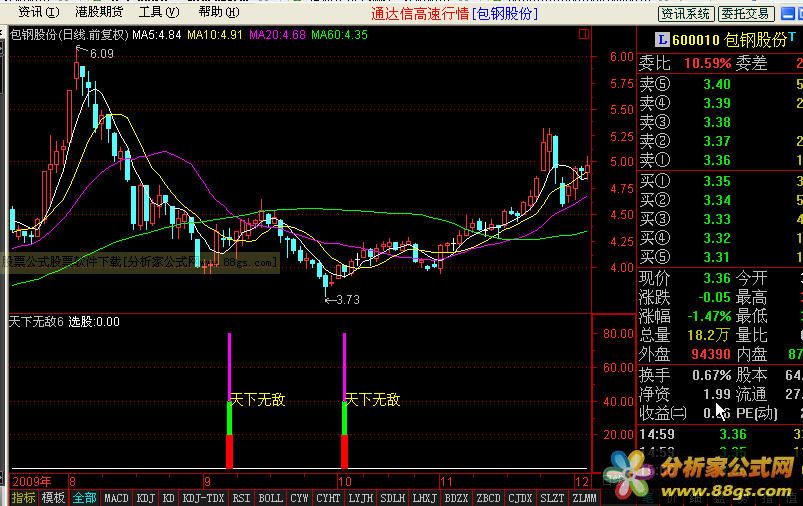Select the 指标 tab
Image resolution: width=803 pixels, height=506 pixels.
click(x=24, y=497)
